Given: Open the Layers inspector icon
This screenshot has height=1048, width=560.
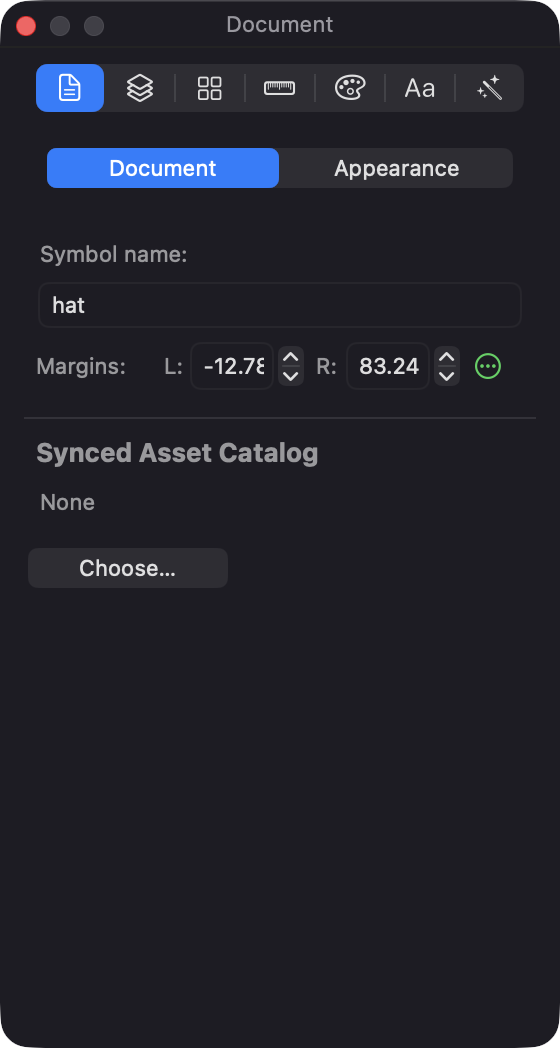Looking at the screenshot, I should (140, 88).
